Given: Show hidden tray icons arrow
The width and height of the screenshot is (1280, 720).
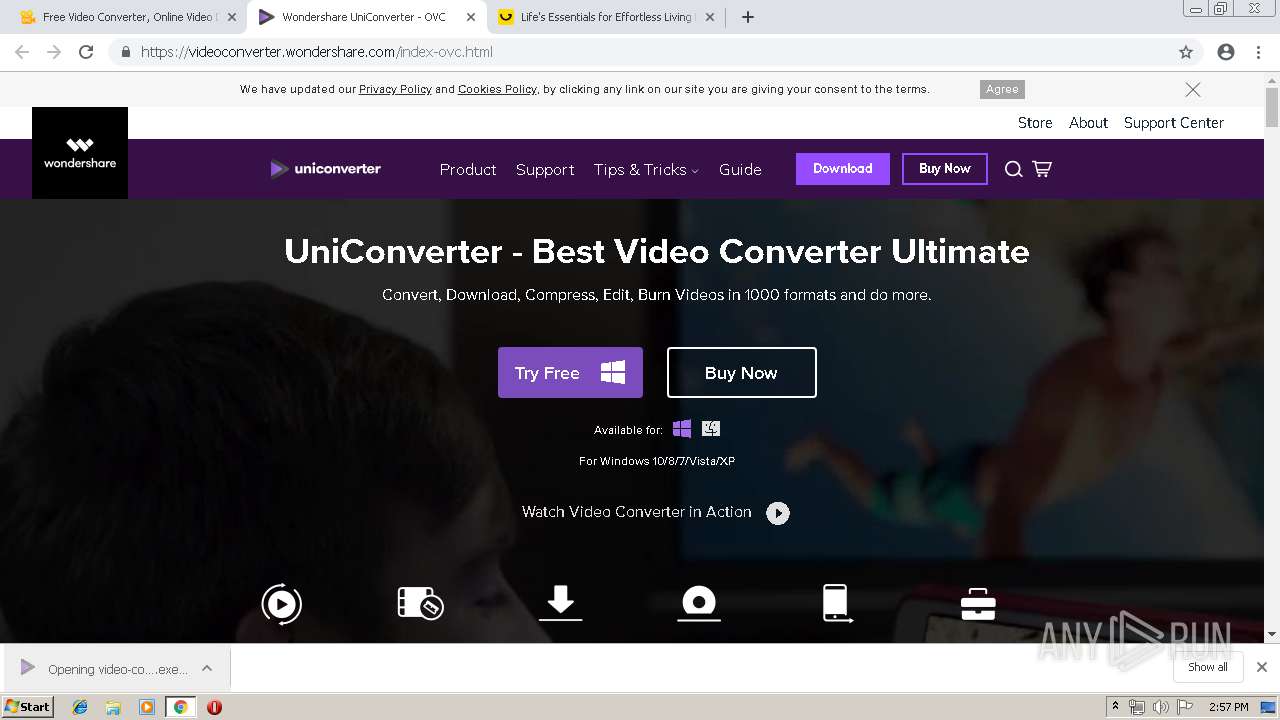Looking at the screenshot, I should [x=1116, y=707].
